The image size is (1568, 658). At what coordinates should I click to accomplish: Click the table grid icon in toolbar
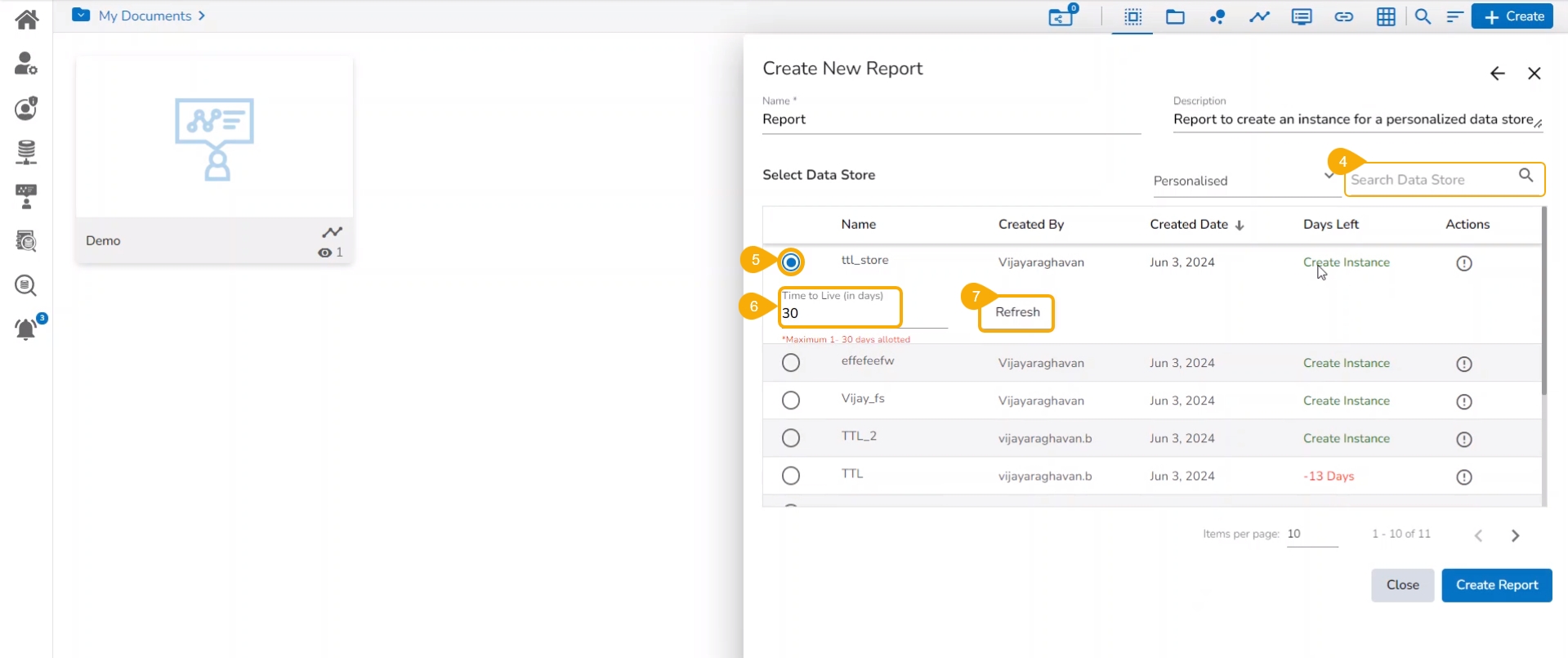point(1386,17)
